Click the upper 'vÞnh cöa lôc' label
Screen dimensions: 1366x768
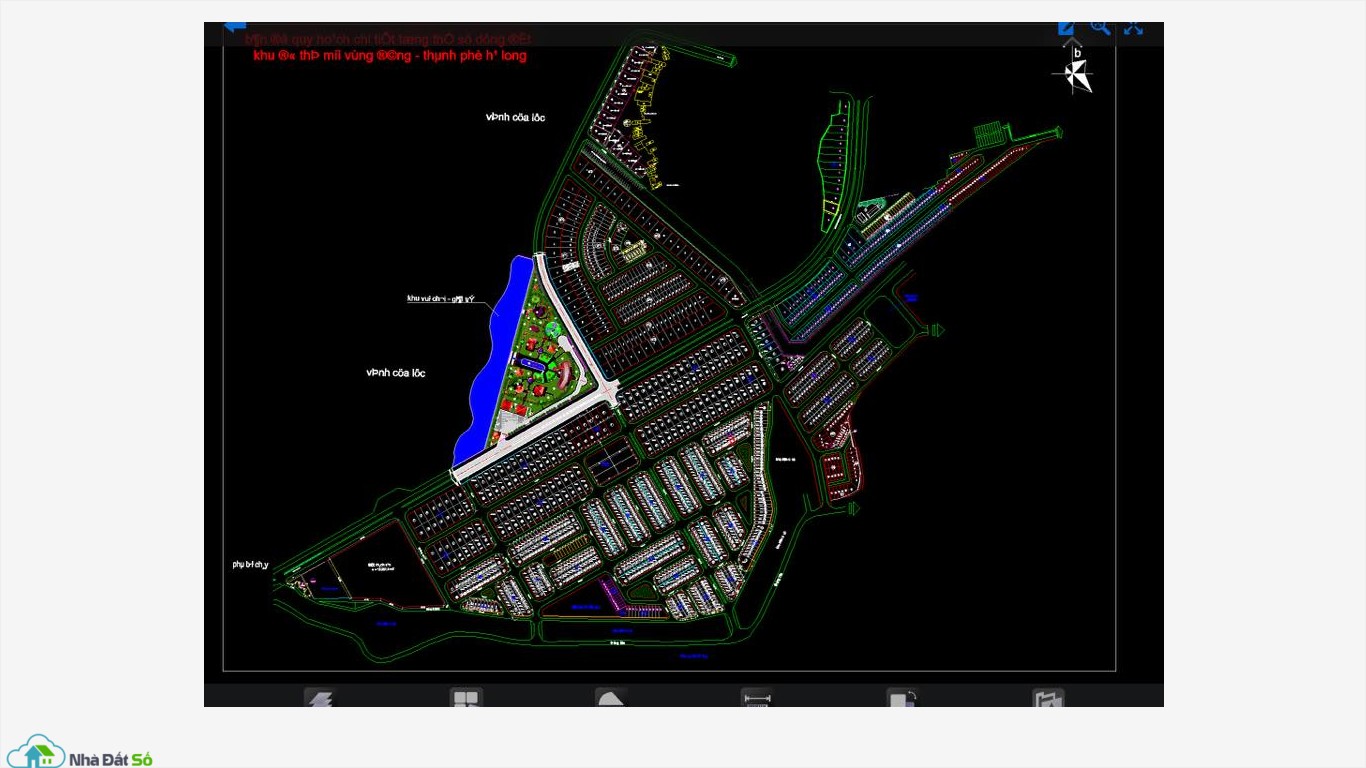pos(515,118)
